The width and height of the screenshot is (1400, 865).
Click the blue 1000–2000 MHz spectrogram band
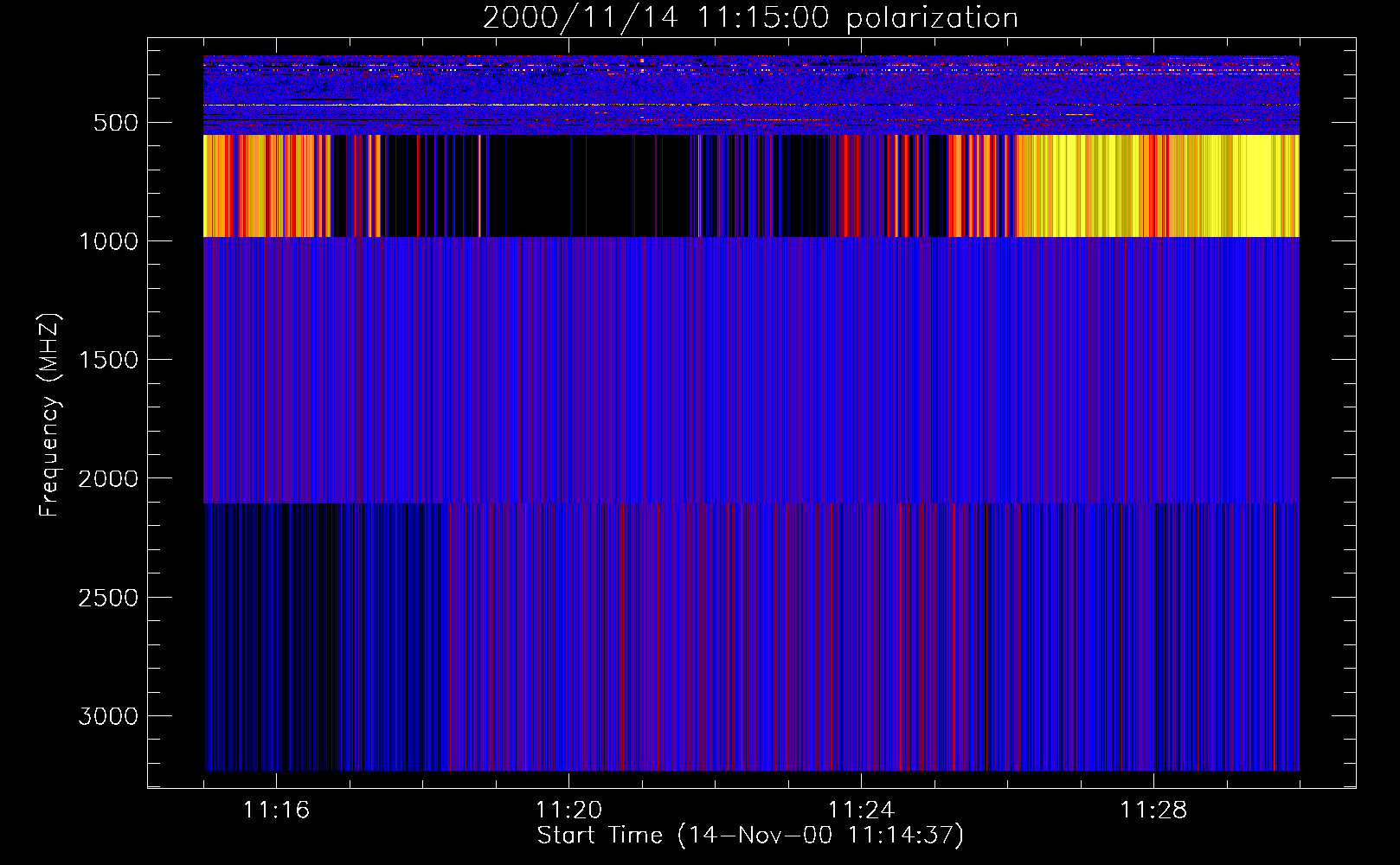tap(749, 370)
